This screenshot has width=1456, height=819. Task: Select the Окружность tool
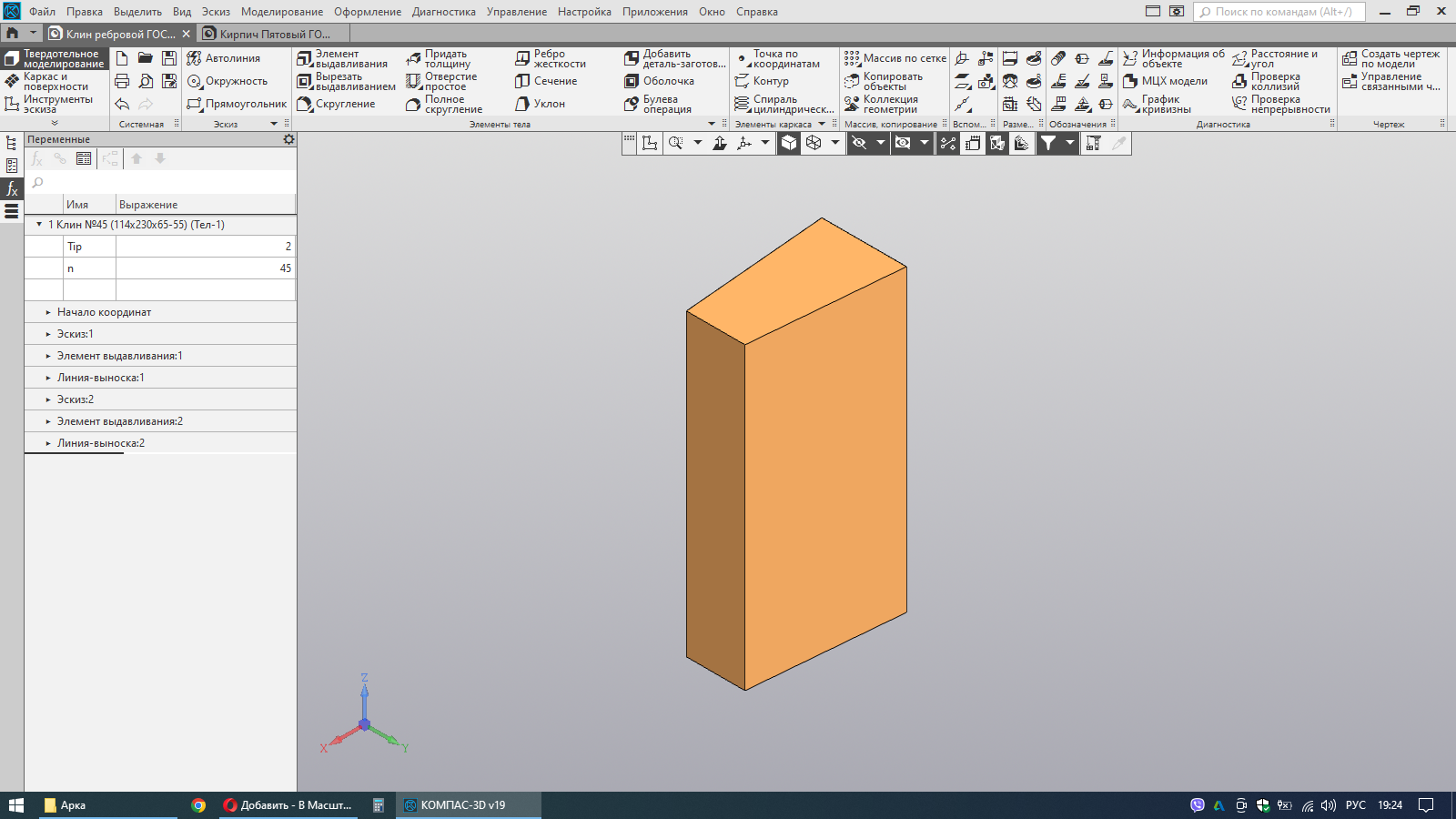pos(227,81)
